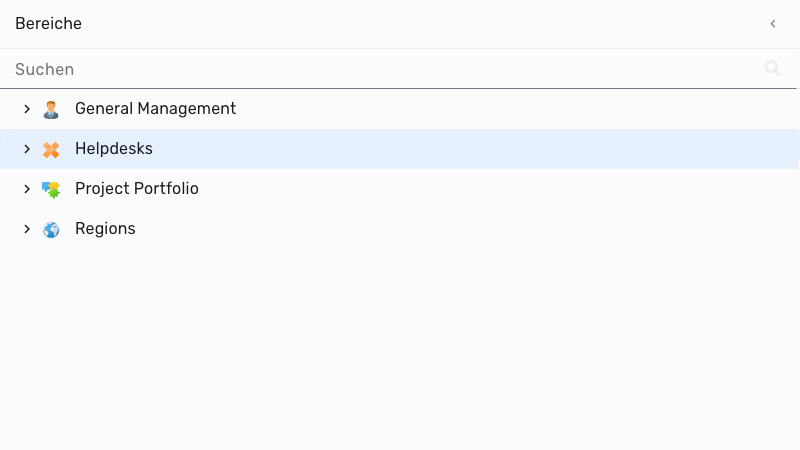This screenshot has width=800, height=450.
Task: Click the highlighted Helpdesks row background
Action: (459, 149)
